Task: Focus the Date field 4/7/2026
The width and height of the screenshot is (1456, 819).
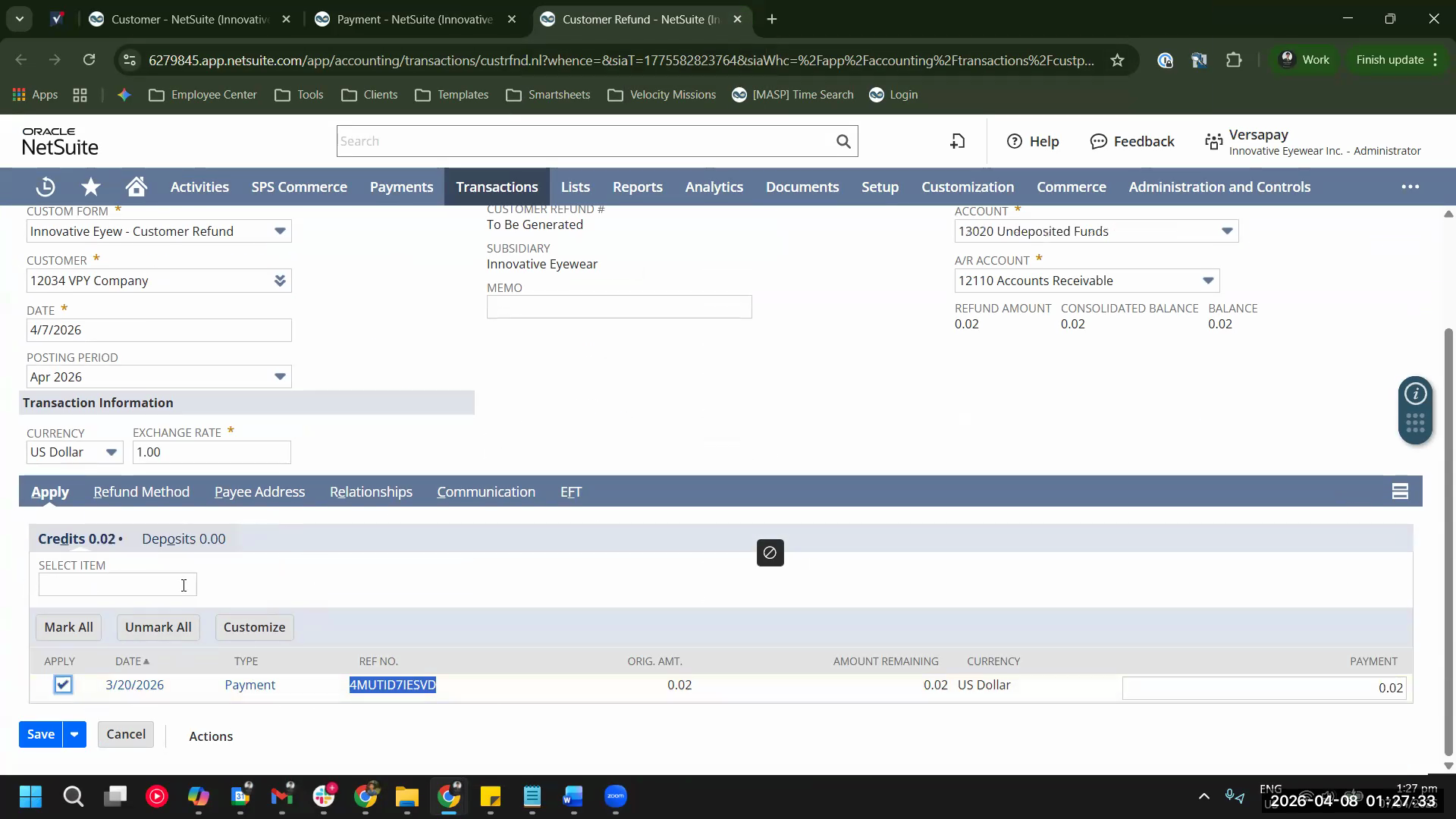Action: [158, 330]
